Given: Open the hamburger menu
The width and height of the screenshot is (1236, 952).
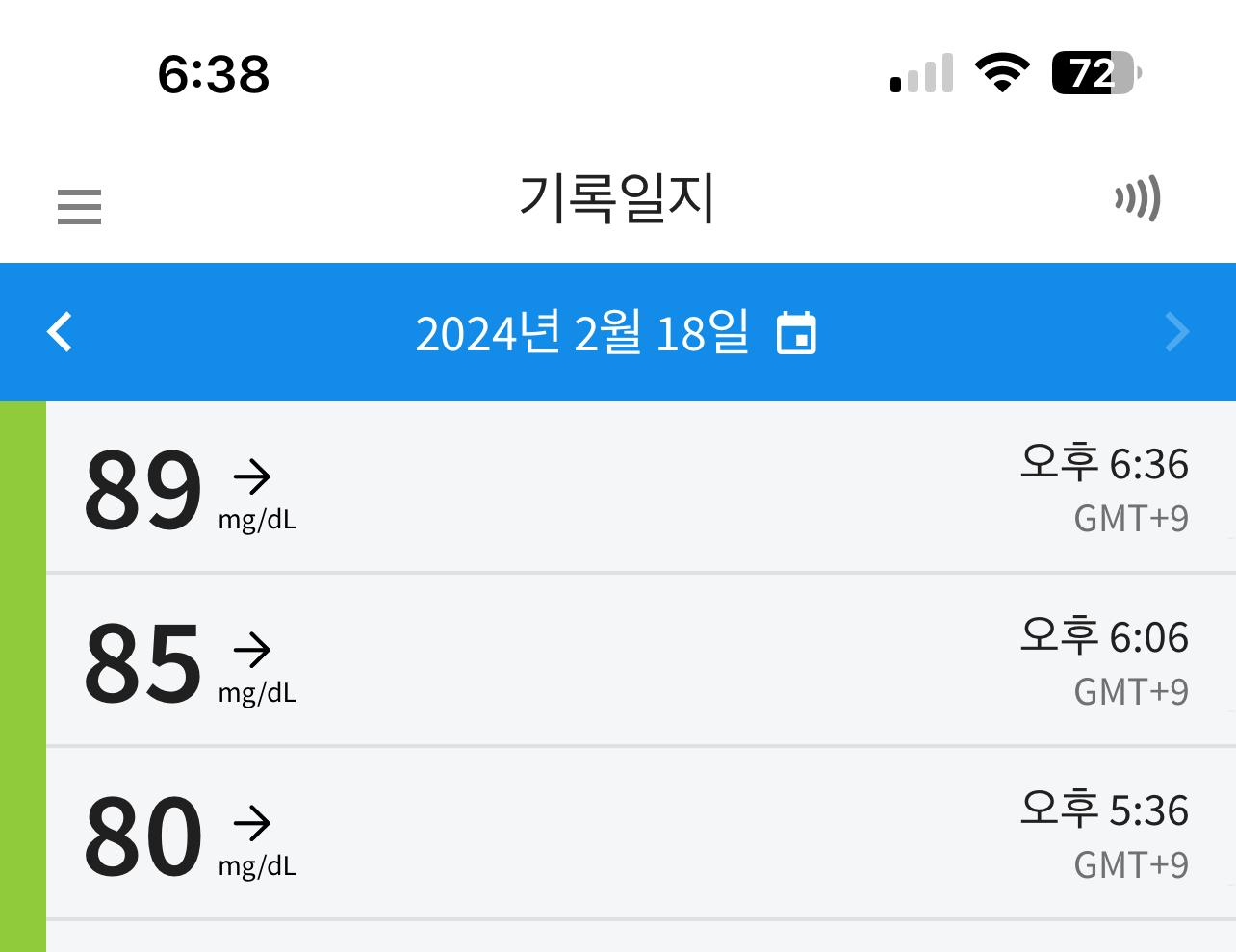Looking at the screenshot, I should click(x=79, y=207).
